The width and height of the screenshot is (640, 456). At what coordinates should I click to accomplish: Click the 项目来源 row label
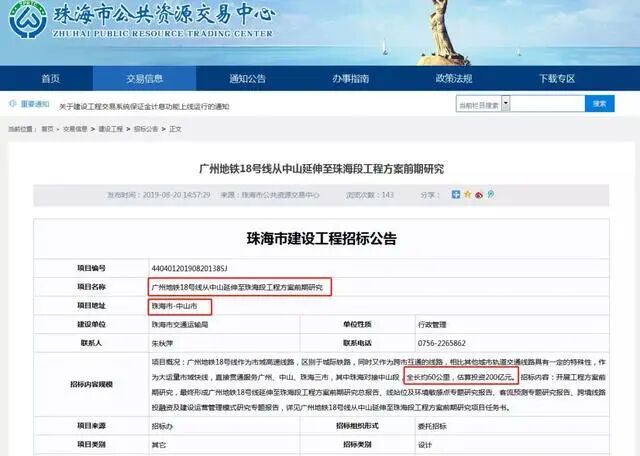(91, 426)
